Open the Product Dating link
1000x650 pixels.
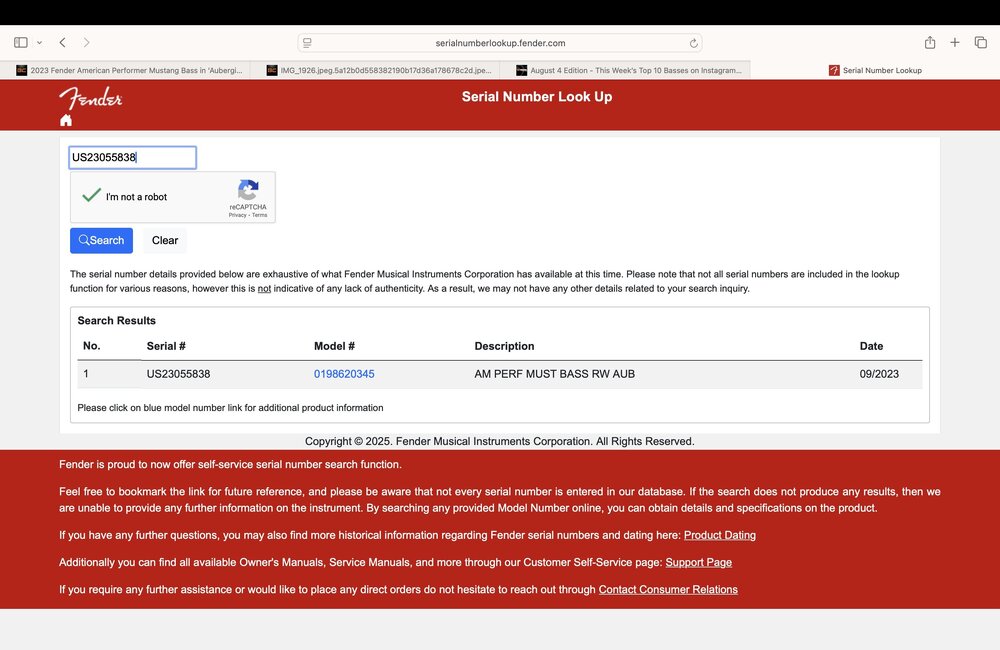[x=719, y=535]
